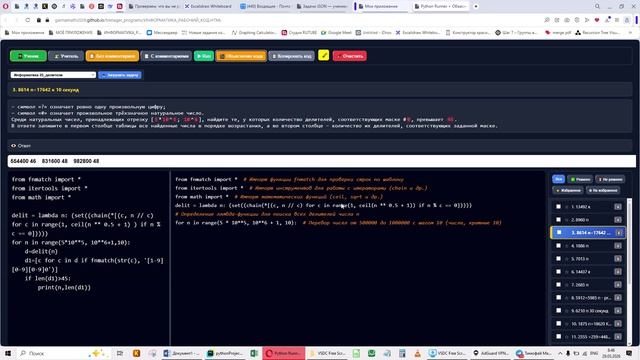The width and height of the screenshot is (640, 360).
Task: Star task 4. 1886 as favorite
Action: [x=567, y=246]
